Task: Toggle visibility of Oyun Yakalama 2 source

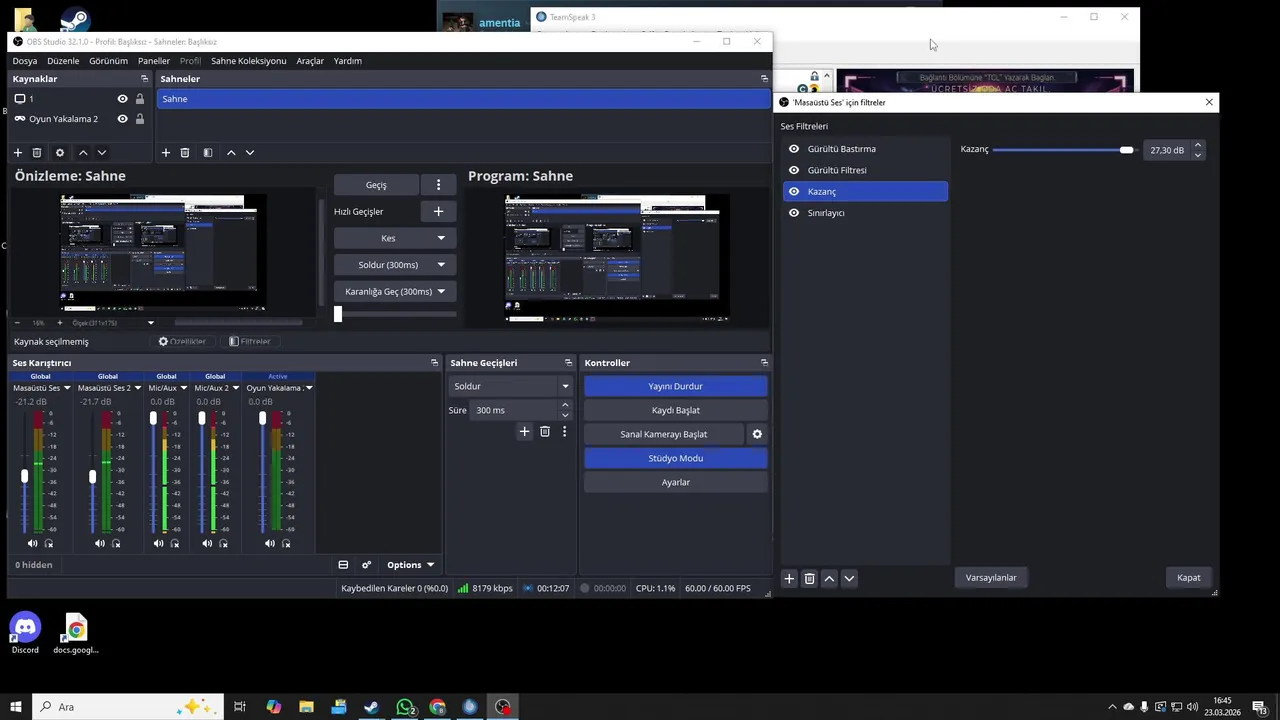Action: 122,119
